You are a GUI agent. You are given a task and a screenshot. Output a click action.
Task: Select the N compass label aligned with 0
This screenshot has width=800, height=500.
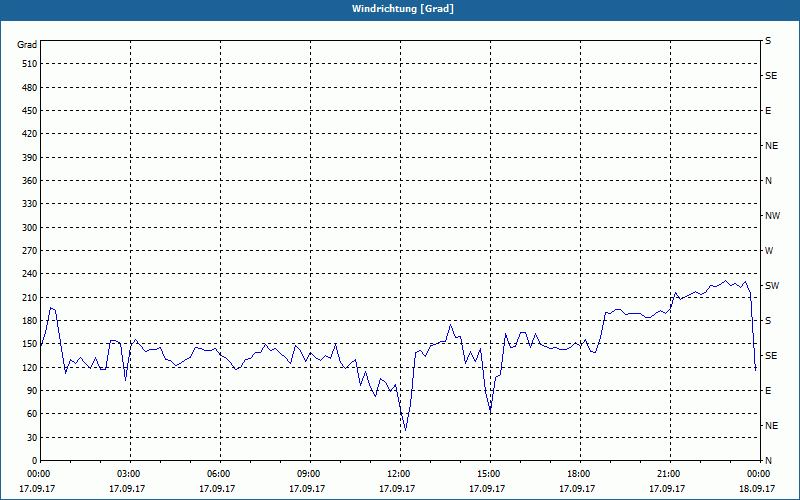coord(769,461)
